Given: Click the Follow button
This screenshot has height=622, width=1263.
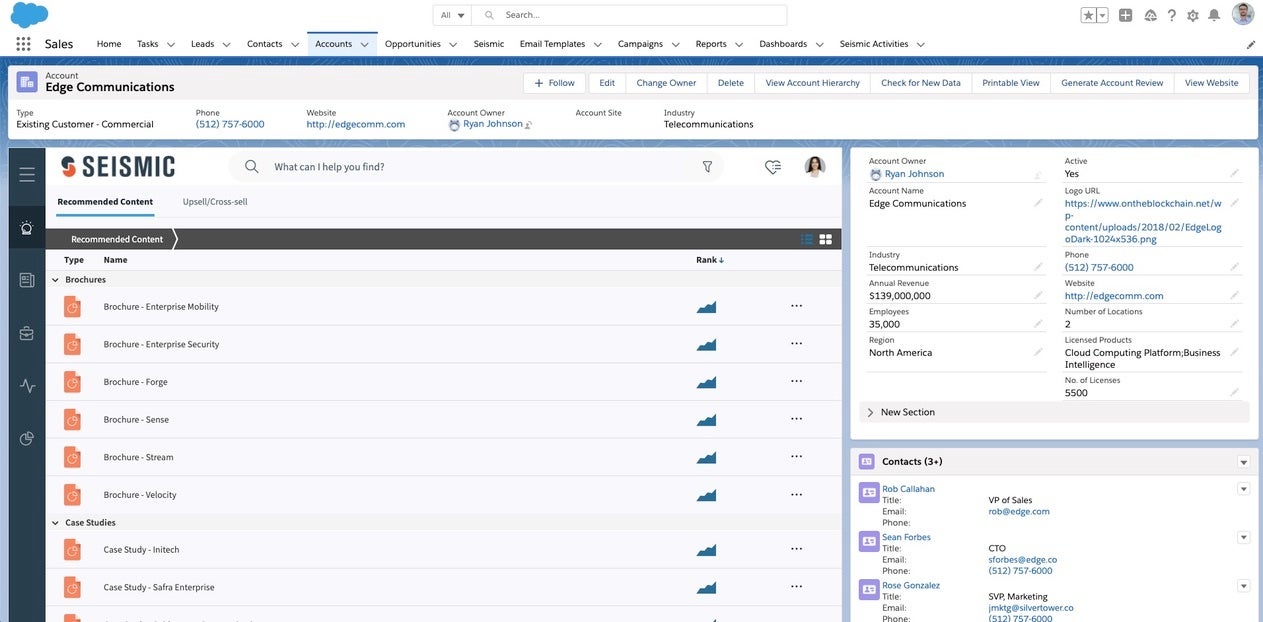Looking at the screenshot, I should (x=554, y=83).
